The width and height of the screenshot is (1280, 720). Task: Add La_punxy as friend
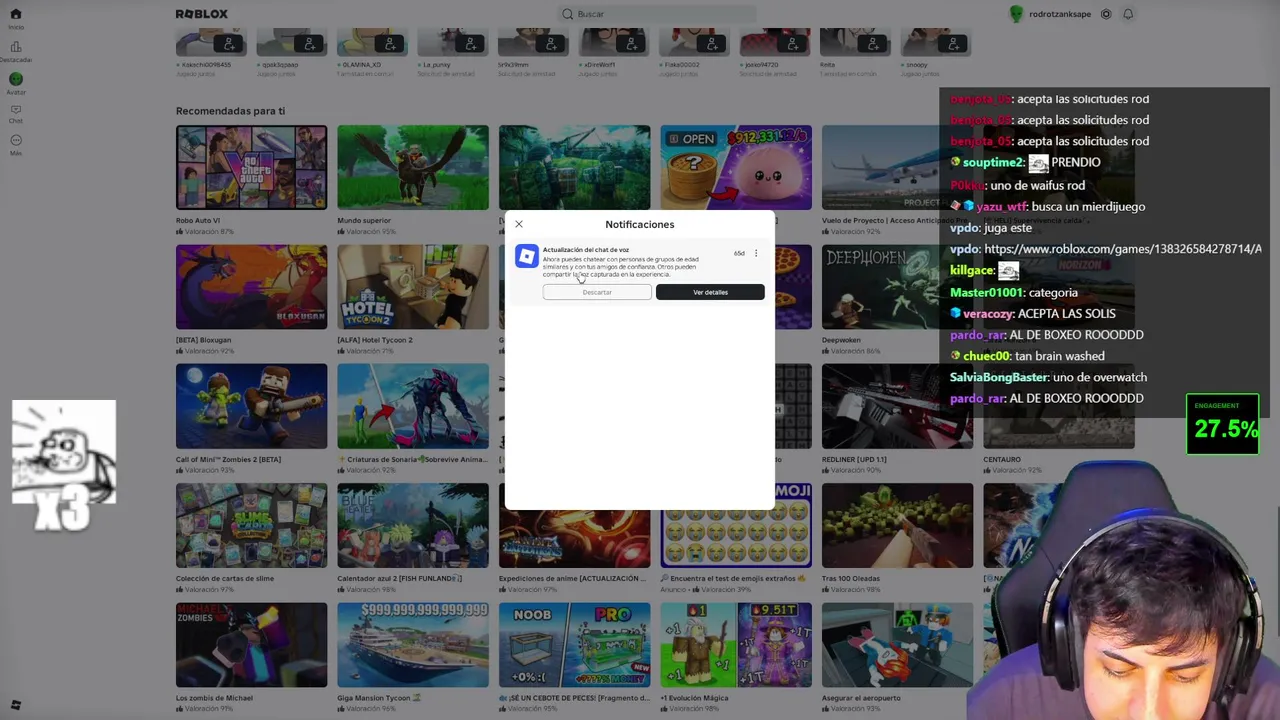470,44
